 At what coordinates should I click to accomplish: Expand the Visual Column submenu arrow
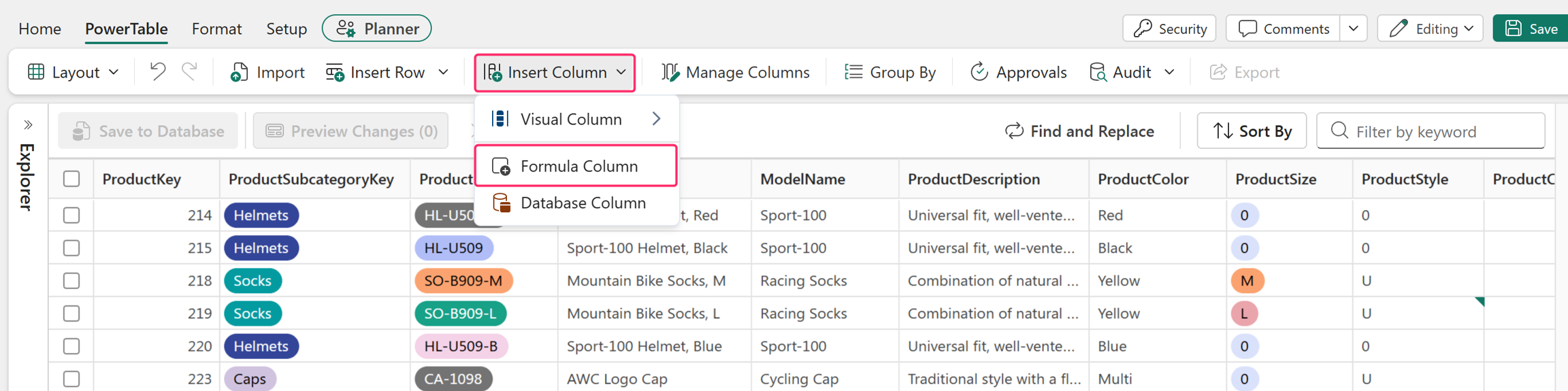click(656, 118)
